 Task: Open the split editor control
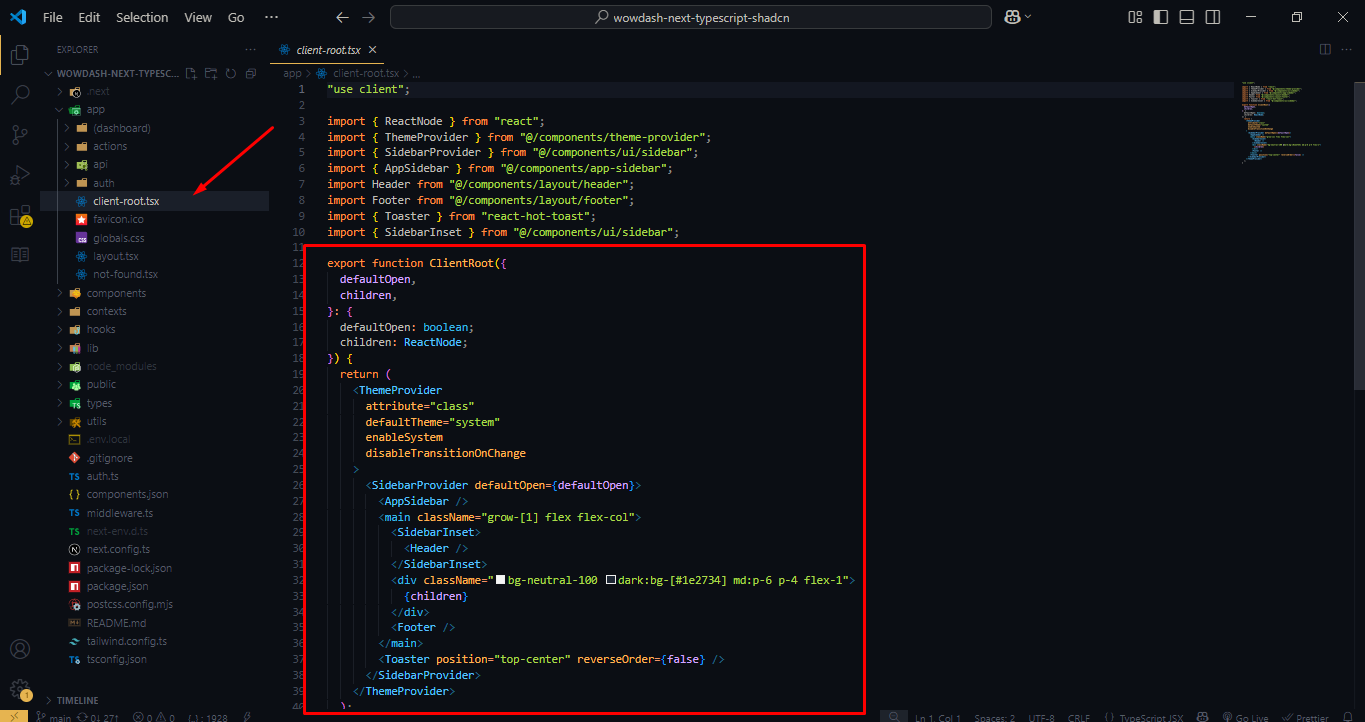(1324, 48)
